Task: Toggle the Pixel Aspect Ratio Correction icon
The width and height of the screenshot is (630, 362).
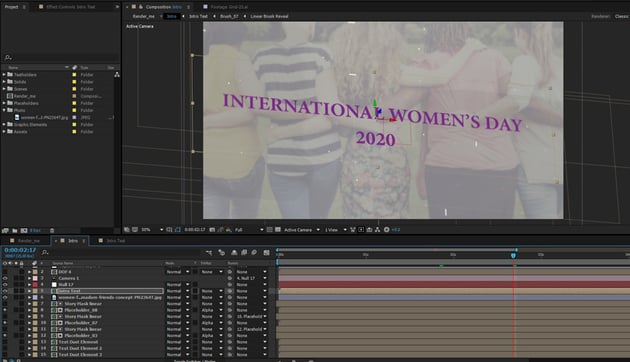Action: [353, 230]
